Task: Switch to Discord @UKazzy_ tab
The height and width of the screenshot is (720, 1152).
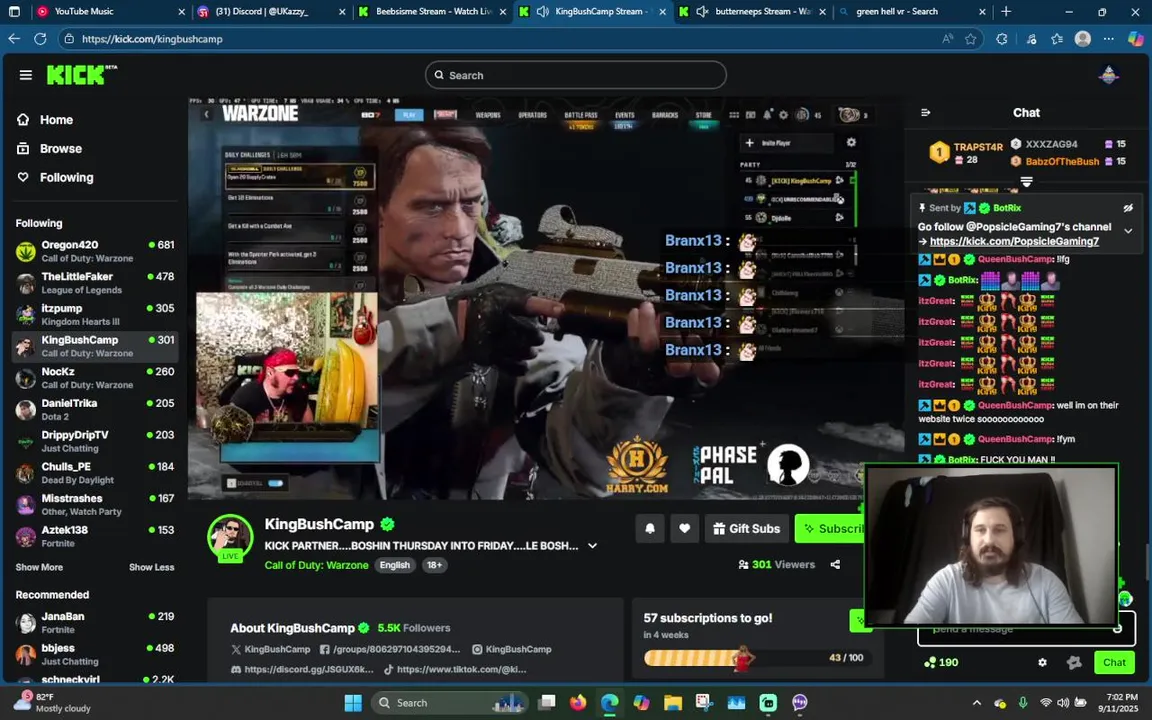Action: tap(272, 12)
